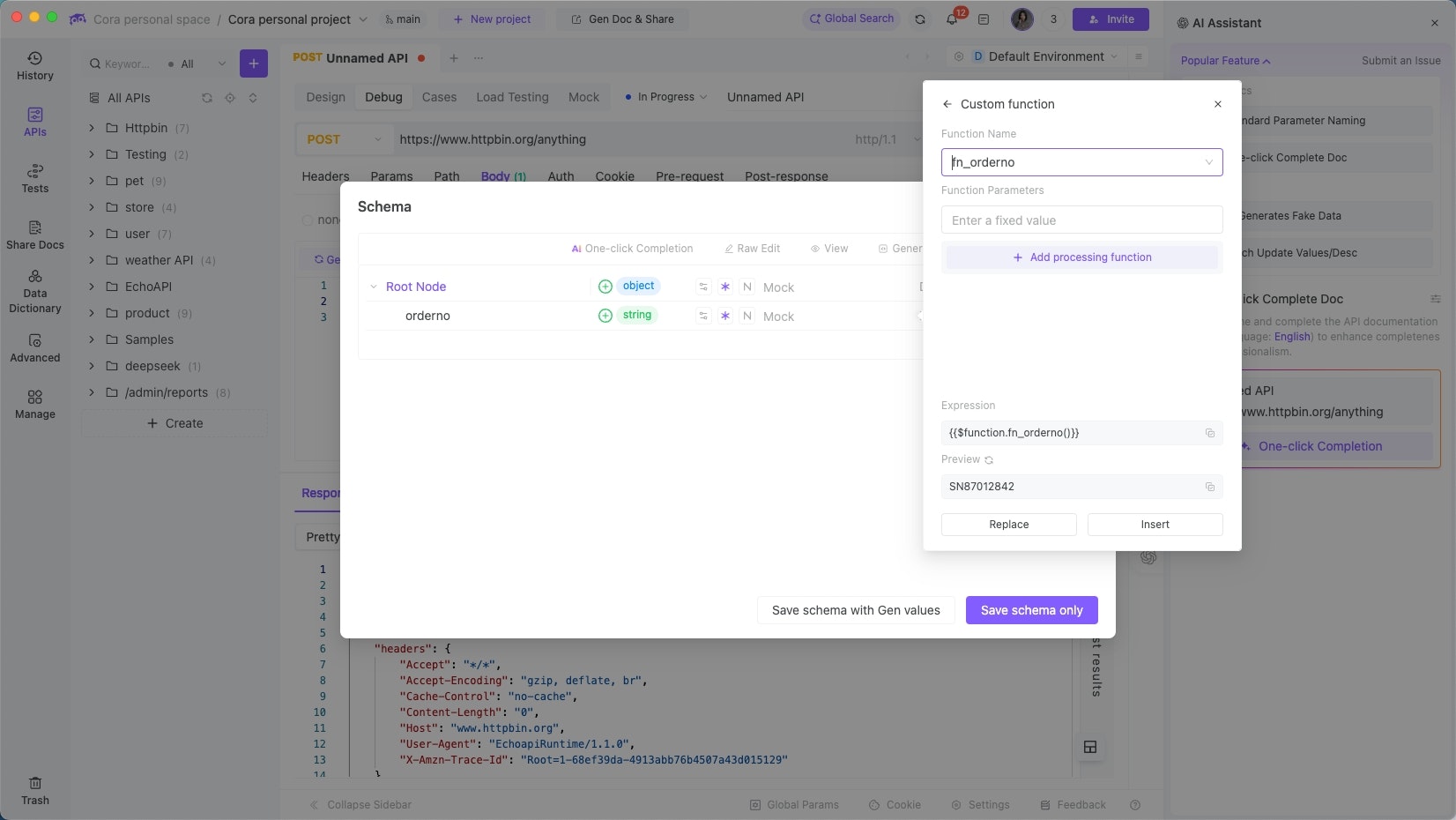This screenshot has height=820, width=1456.
Task: Open the Trash in sidebar
Action: click(35, 791)
